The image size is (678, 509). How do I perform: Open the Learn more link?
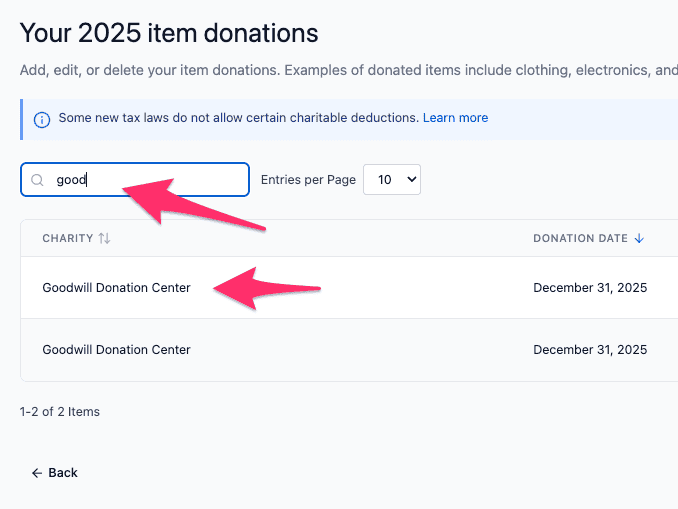coord(455,118)
